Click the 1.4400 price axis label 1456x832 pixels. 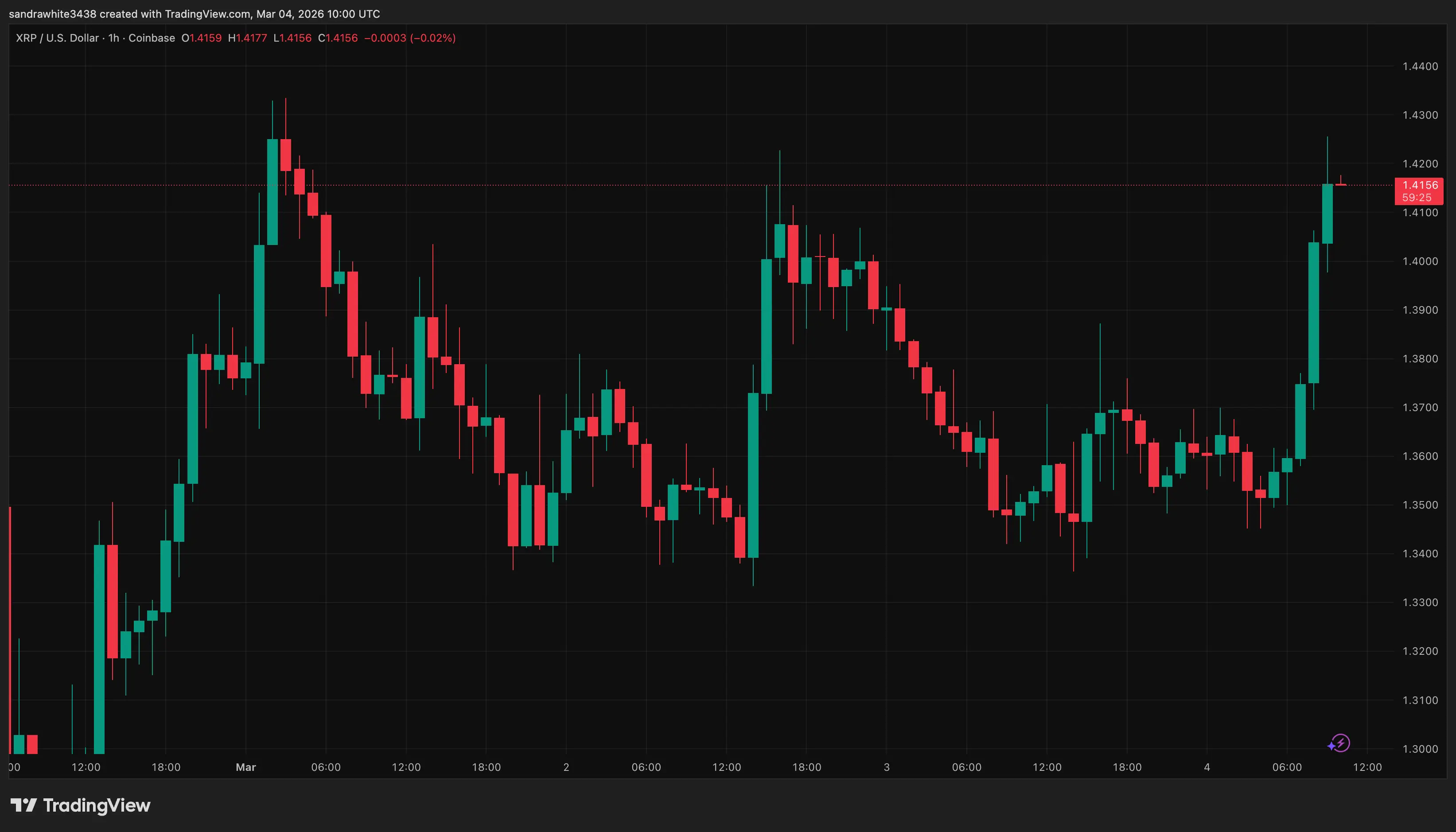pyautogui.click(x=1420, y=66)
